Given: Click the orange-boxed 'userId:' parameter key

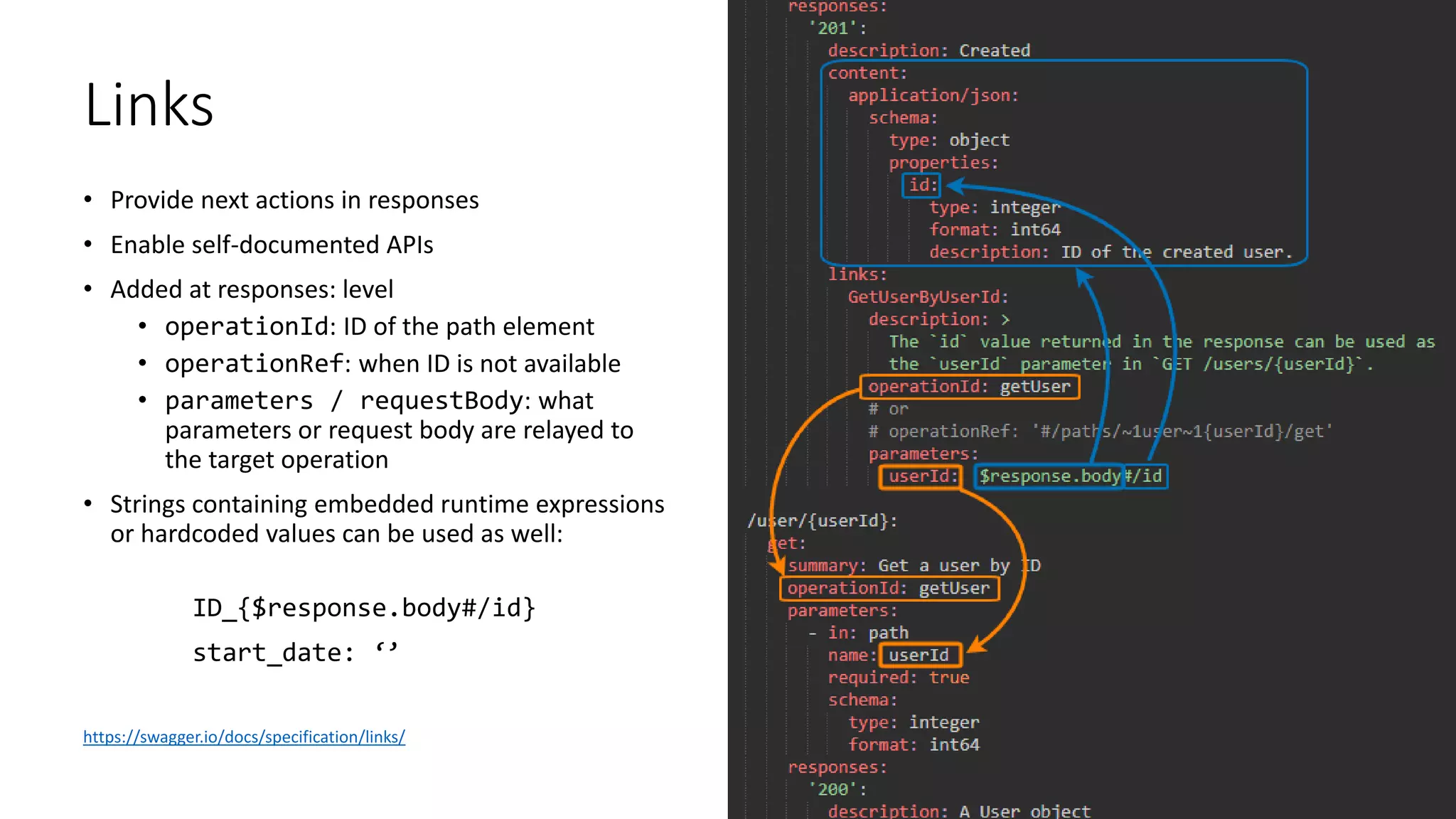Looking at the screenshot, I should [x=921, y=476].
